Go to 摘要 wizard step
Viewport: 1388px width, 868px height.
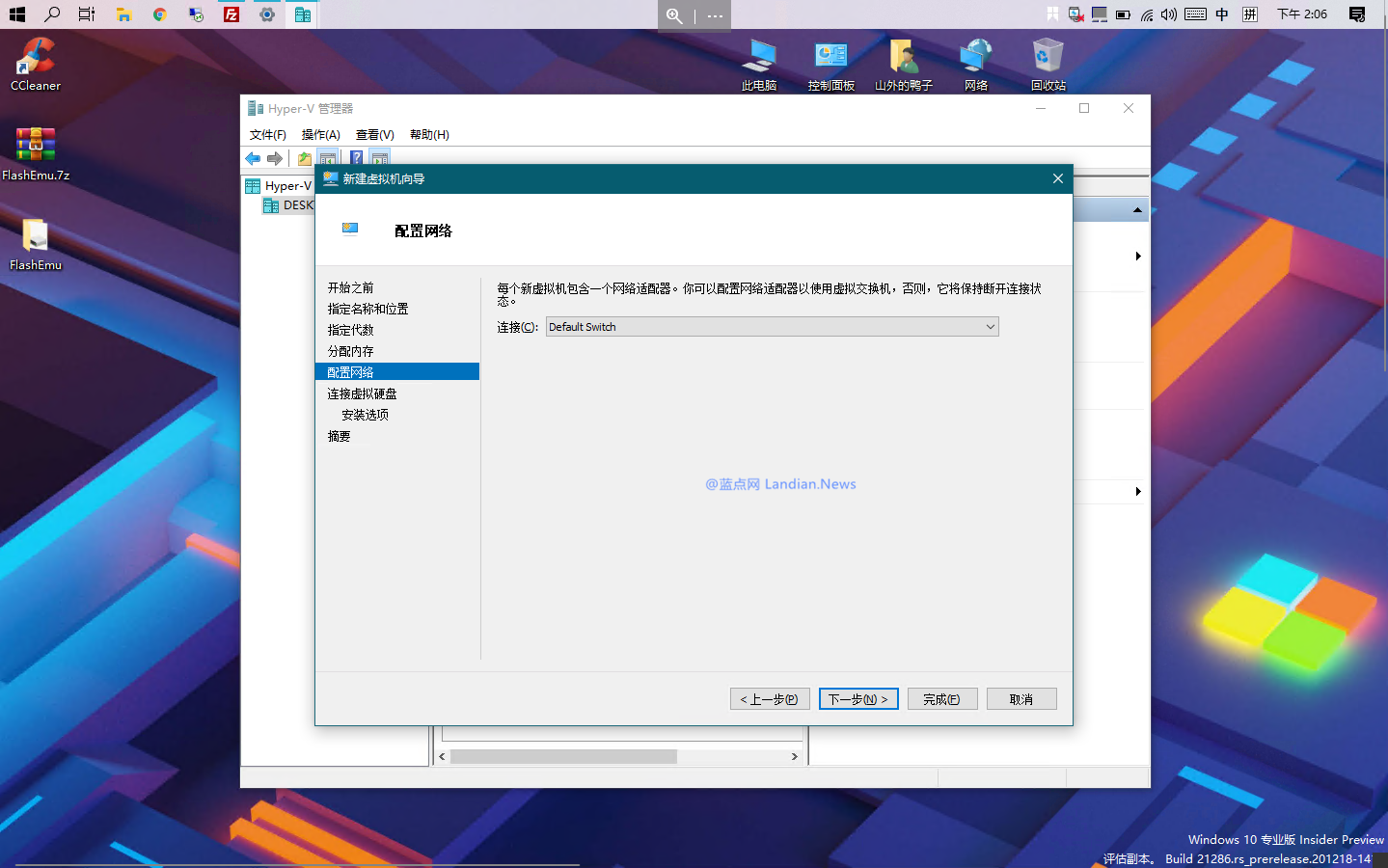click(x=339, y=436)
